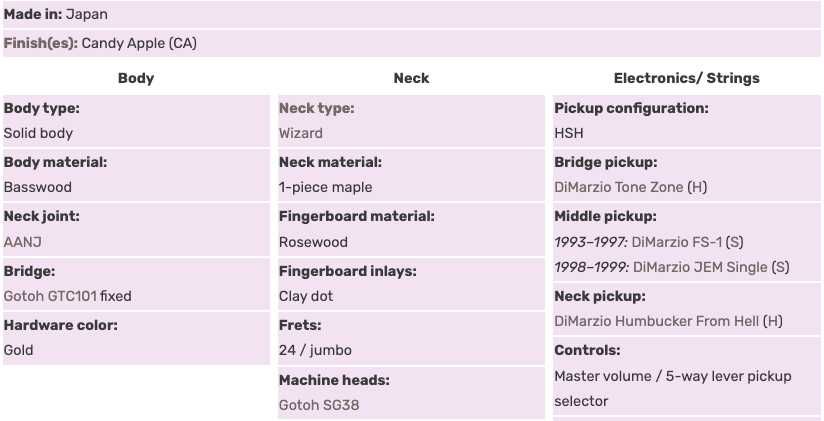Click the 1-piece maple neck material value
Viewport: 824px width, 421px height.
[x=325, y=187]
